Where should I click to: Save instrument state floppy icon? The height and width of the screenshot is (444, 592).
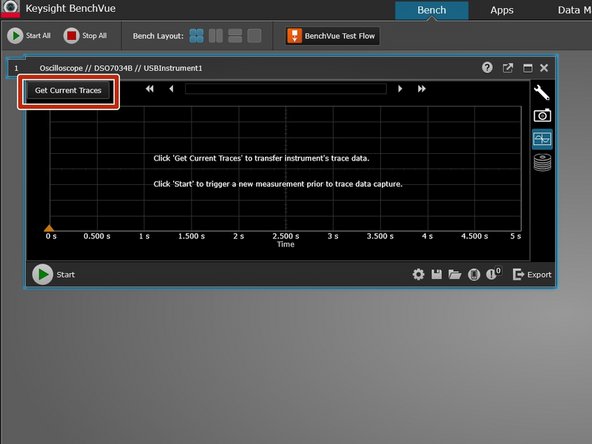point(436,274)
